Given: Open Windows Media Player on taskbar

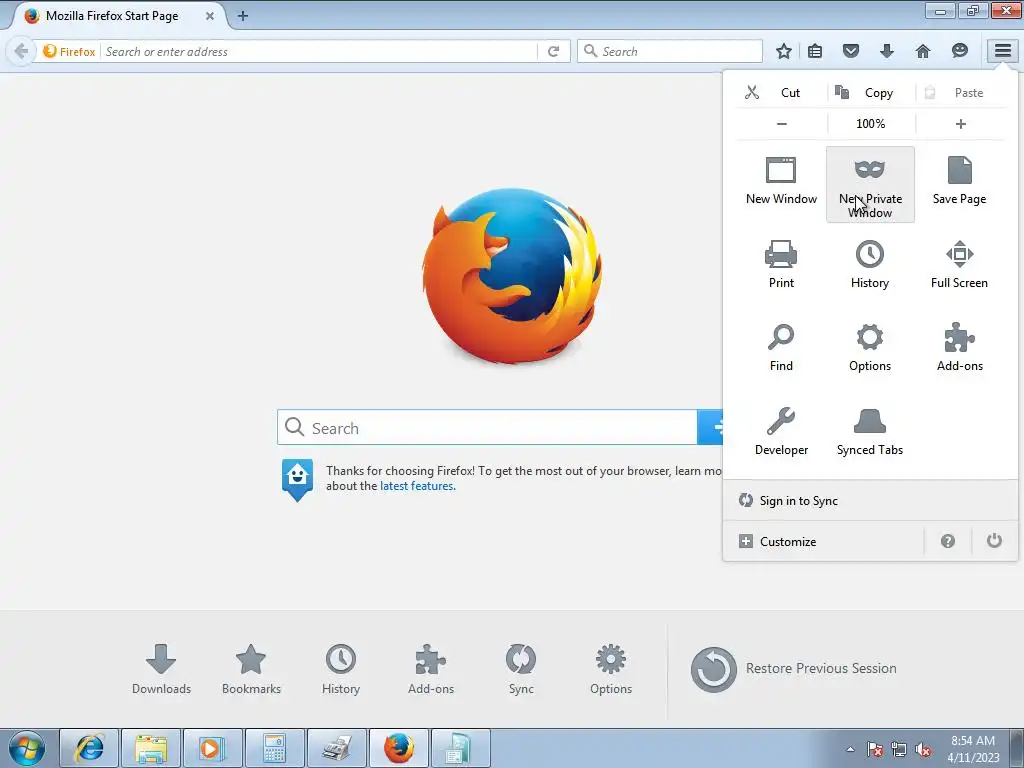Looking at the screenshot, I should (x=212, y=748).
